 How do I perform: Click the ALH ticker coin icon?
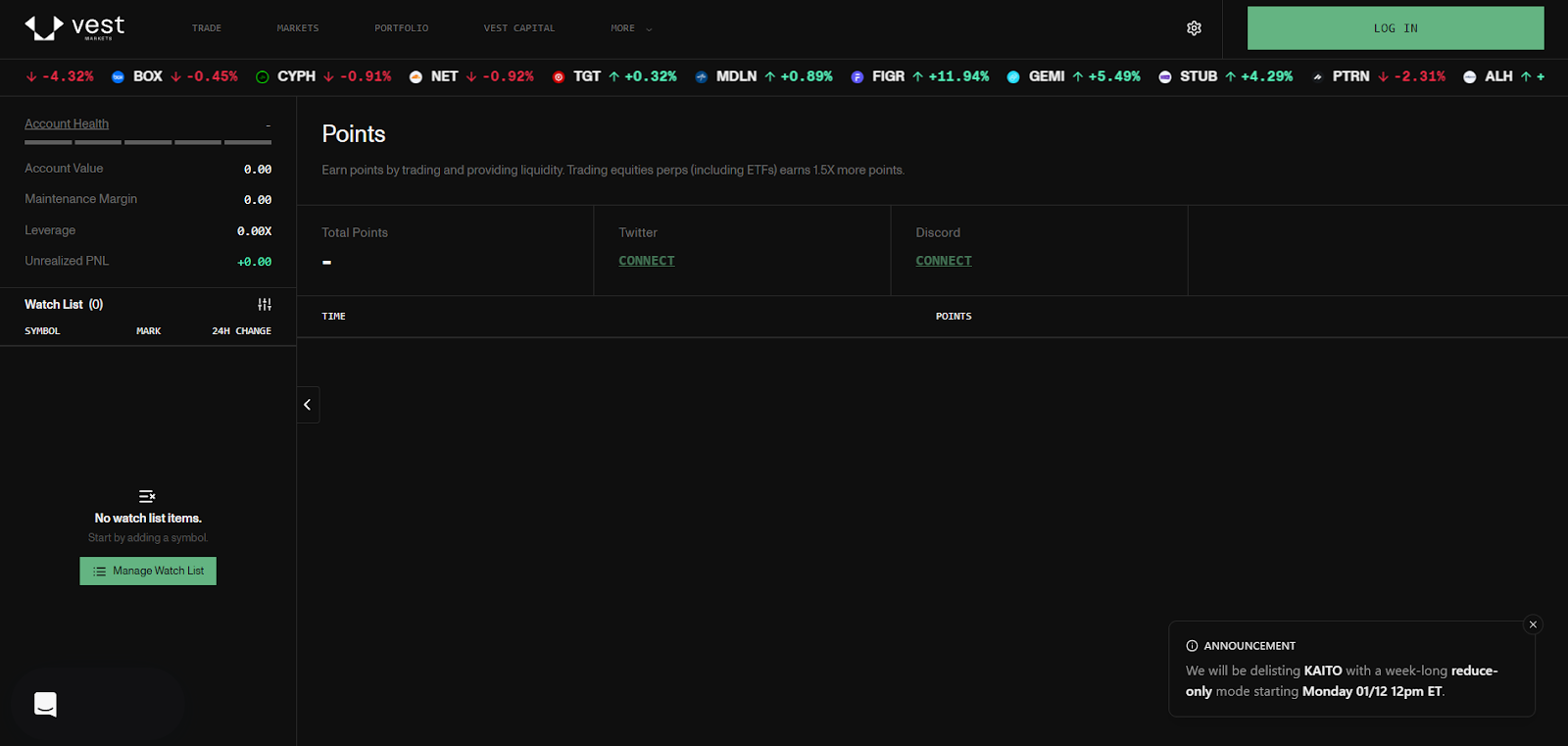1470,77
